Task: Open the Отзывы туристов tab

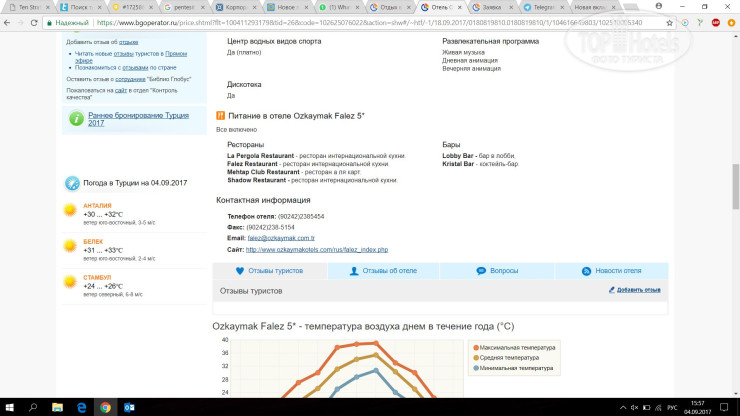Action: click(269, 271)
